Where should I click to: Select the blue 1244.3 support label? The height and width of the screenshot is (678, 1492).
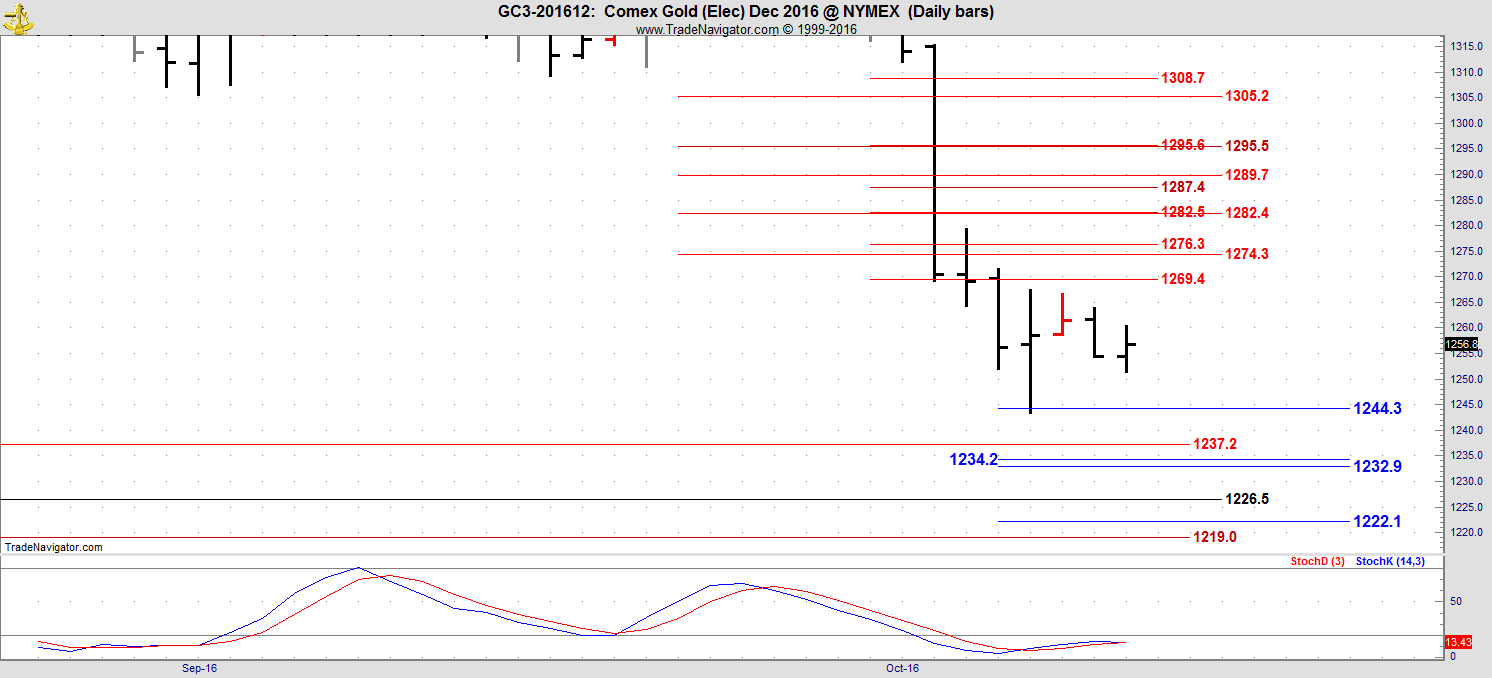[x=1377, y=408]
